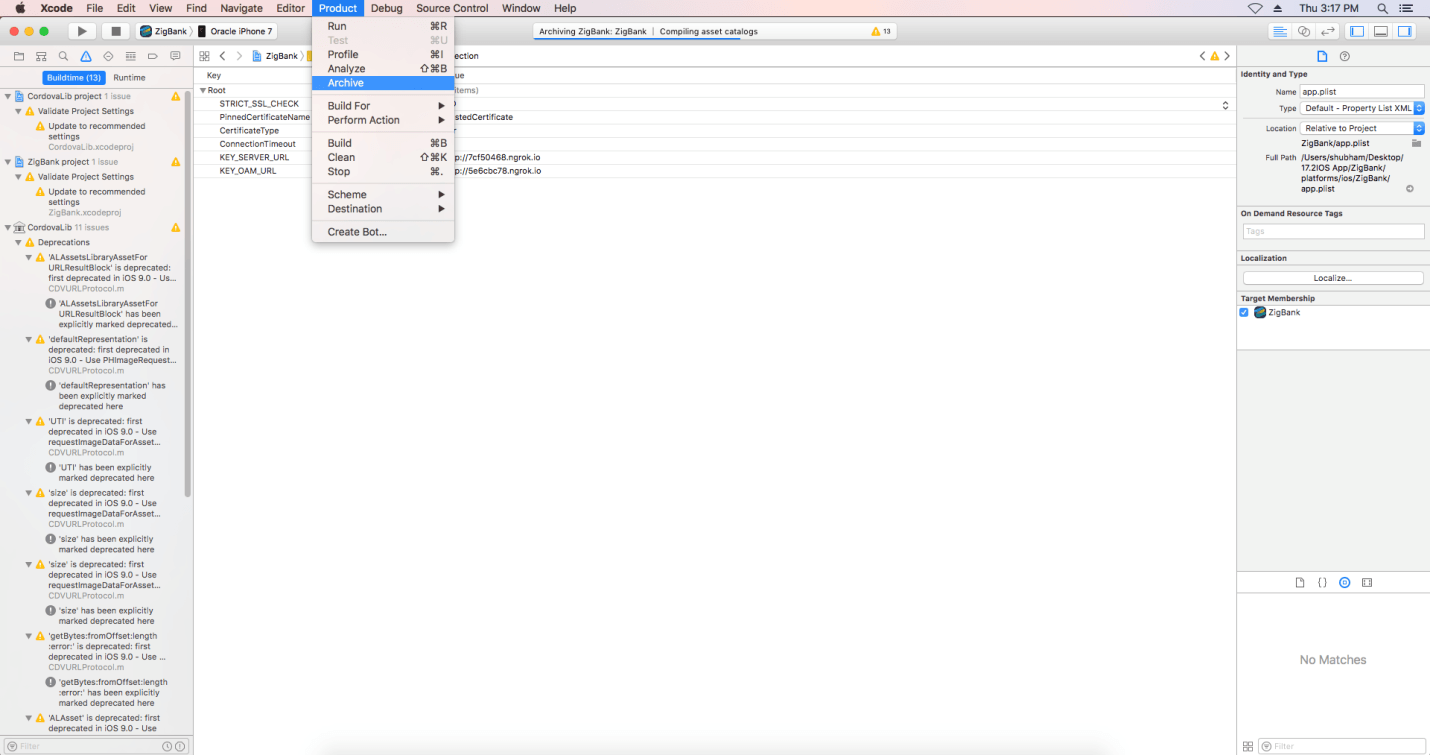Open the Debug menu in the menu bar
Image resolution: width=1430 pixels, height=755 pixels.
[386, 8]
